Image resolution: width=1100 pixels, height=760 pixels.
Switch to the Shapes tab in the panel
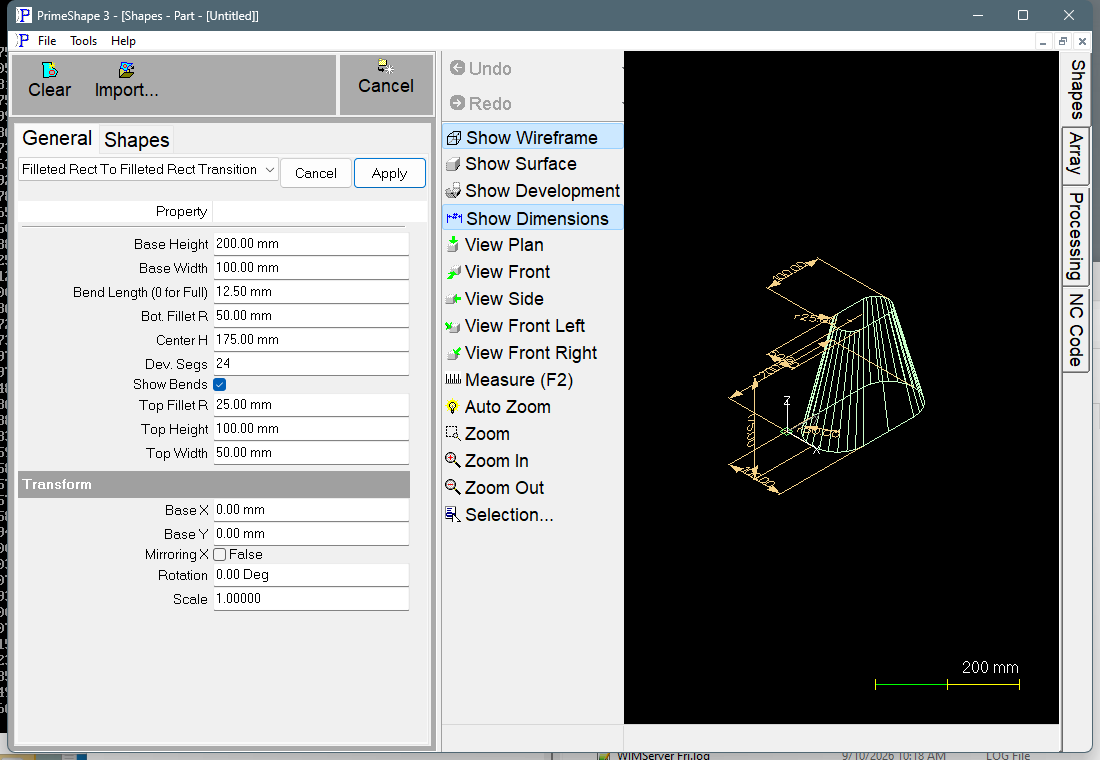tap(137, 140)
